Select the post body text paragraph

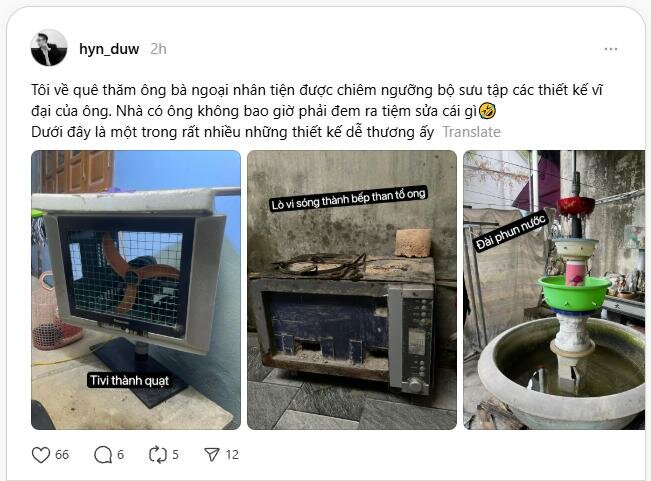point(317,111)
